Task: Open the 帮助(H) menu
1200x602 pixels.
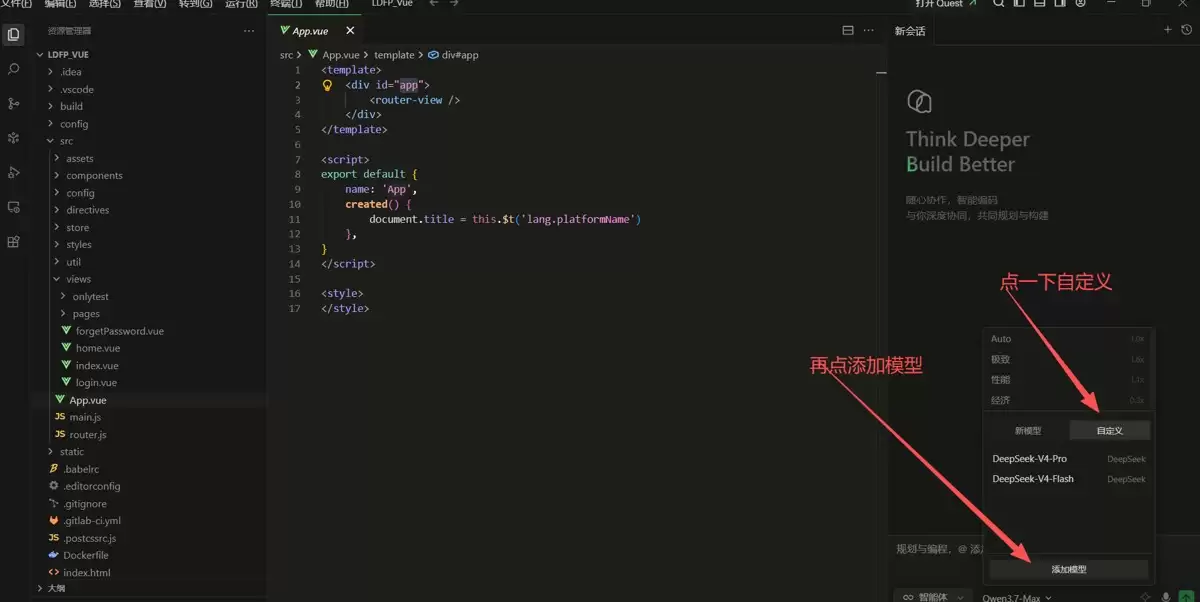Action: [x=331, y=4]
